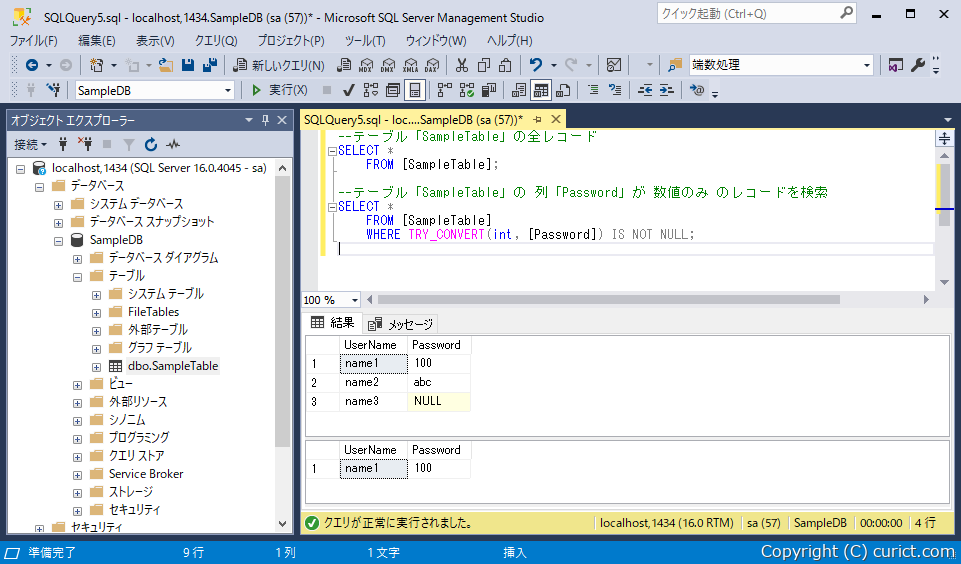Toggle IntelliSense enabled button
Screen dimensions: 961x564
[415, 91]
